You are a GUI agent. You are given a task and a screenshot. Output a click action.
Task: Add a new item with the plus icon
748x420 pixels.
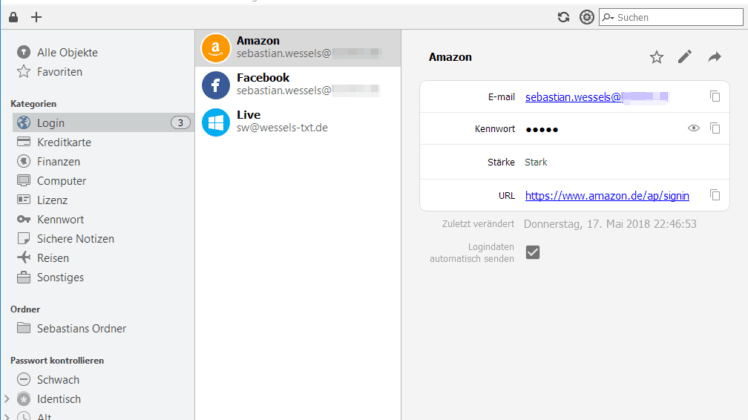click(x=36, y=17)
